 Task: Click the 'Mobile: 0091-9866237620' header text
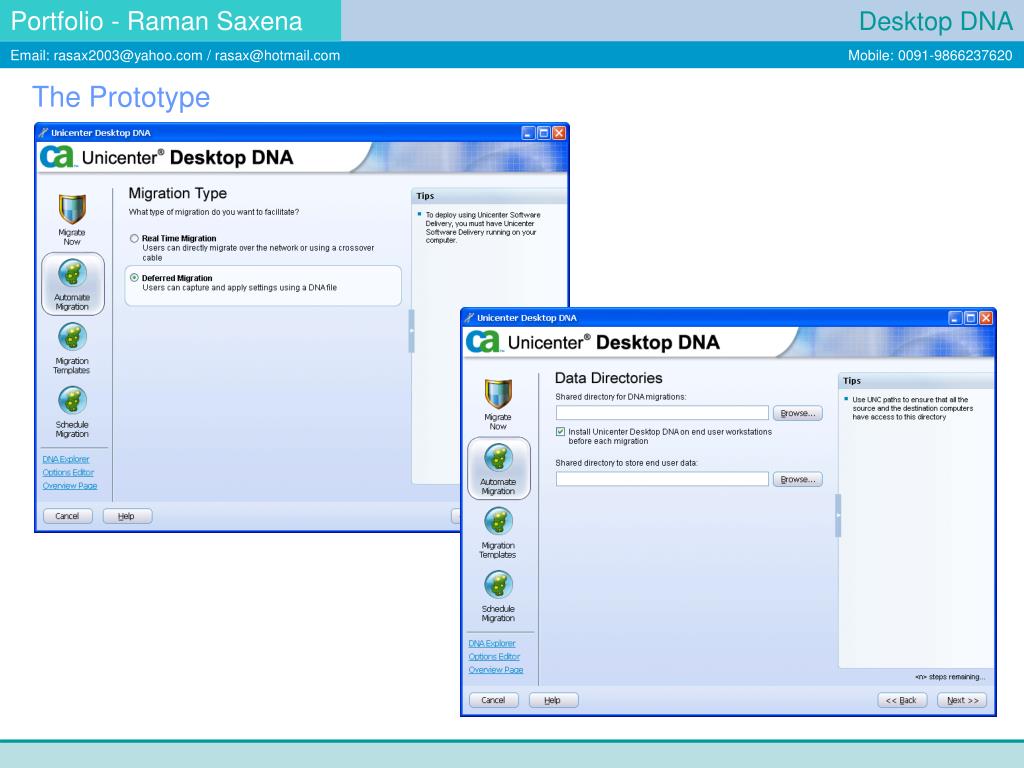930,56
